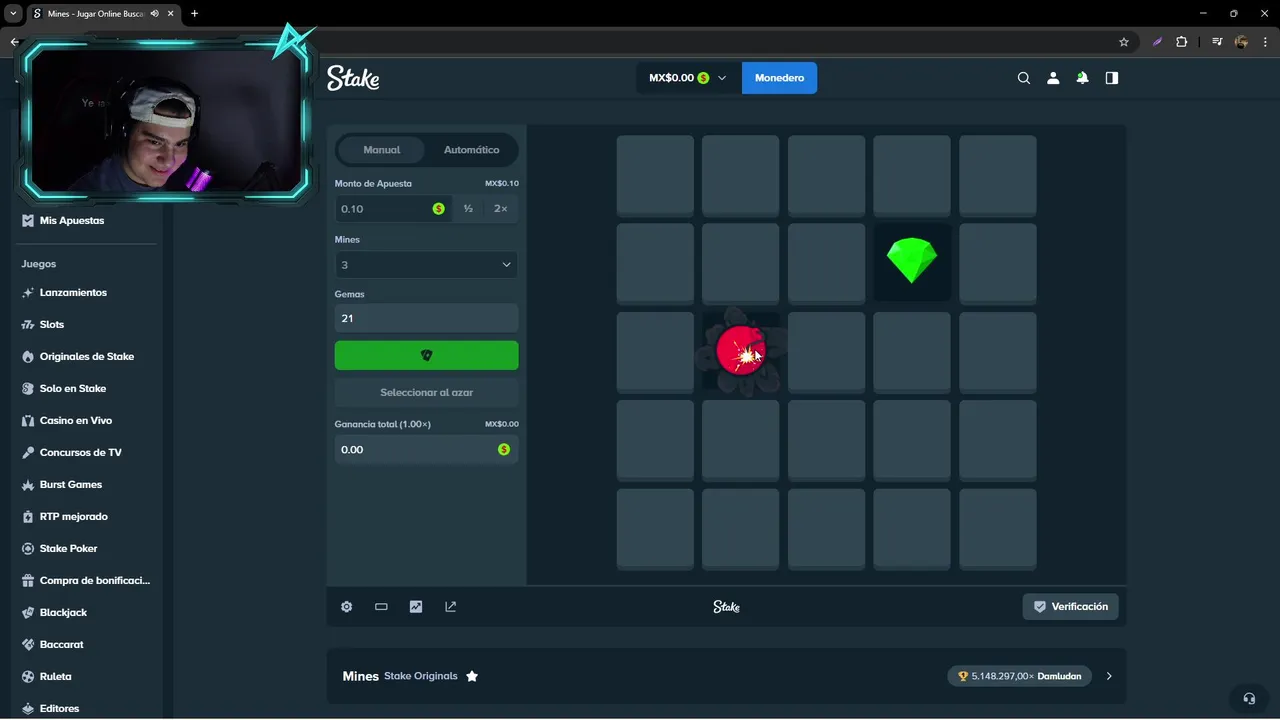
Task: Open the tab search dropdown arrow
Action: 14,14
